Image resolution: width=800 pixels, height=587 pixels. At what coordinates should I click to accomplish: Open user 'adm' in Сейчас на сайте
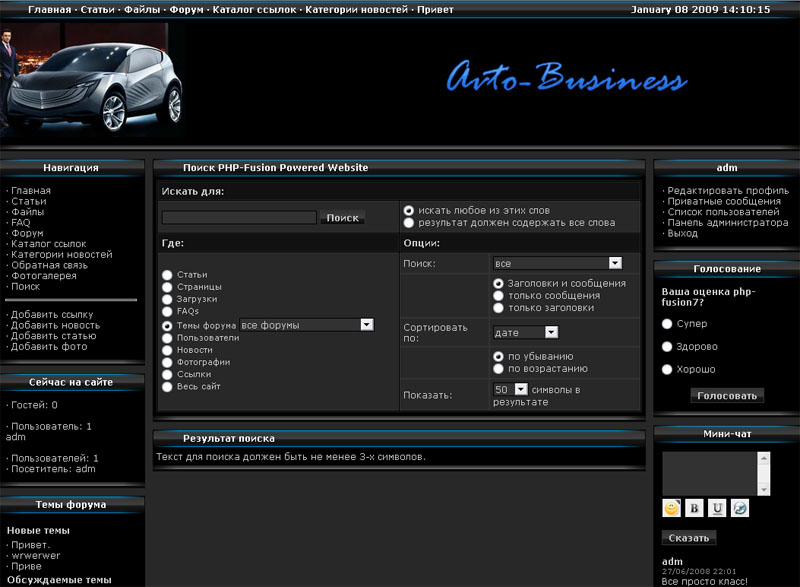click(15, 437)
